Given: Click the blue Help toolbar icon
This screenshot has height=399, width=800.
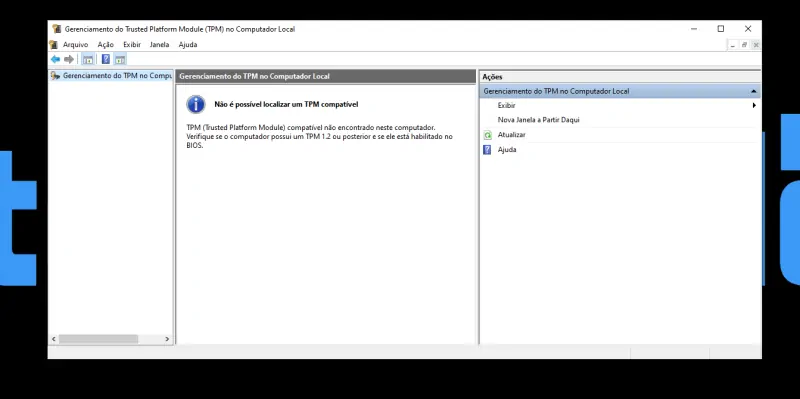Looking at the screenshot, I should (106, 59).
